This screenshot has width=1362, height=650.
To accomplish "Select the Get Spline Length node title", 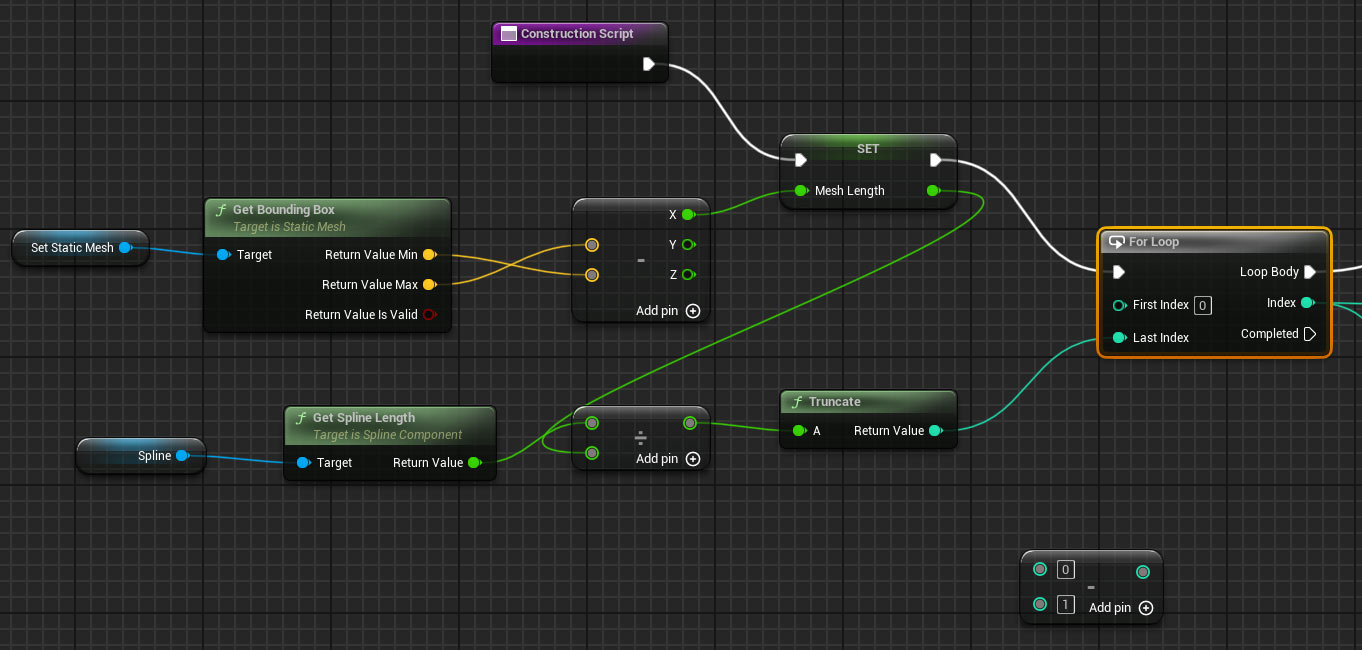I will (x=364, y=418).
